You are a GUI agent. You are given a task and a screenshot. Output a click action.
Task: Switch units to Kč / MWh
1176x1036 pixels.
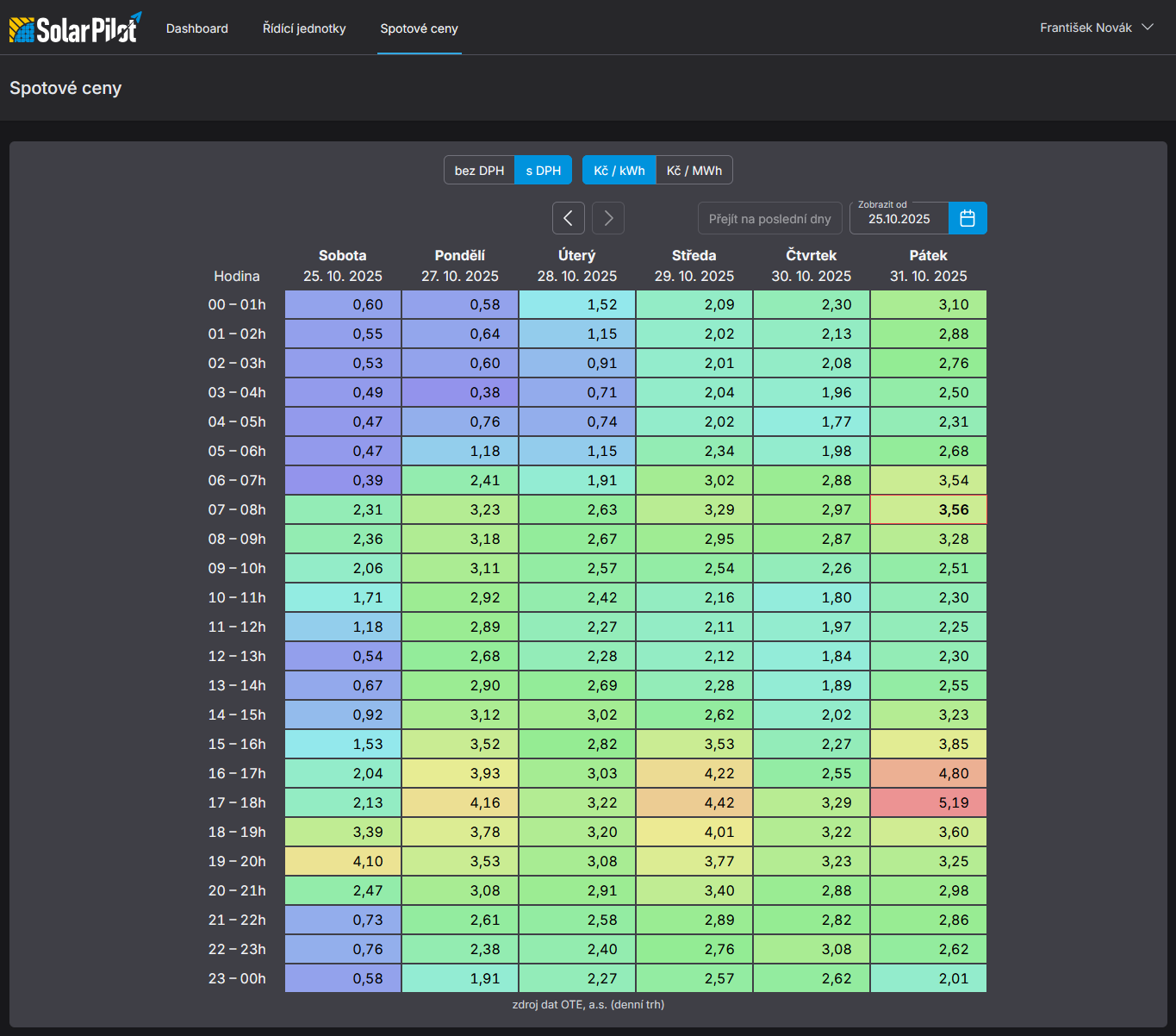click(x=694, y=171)
